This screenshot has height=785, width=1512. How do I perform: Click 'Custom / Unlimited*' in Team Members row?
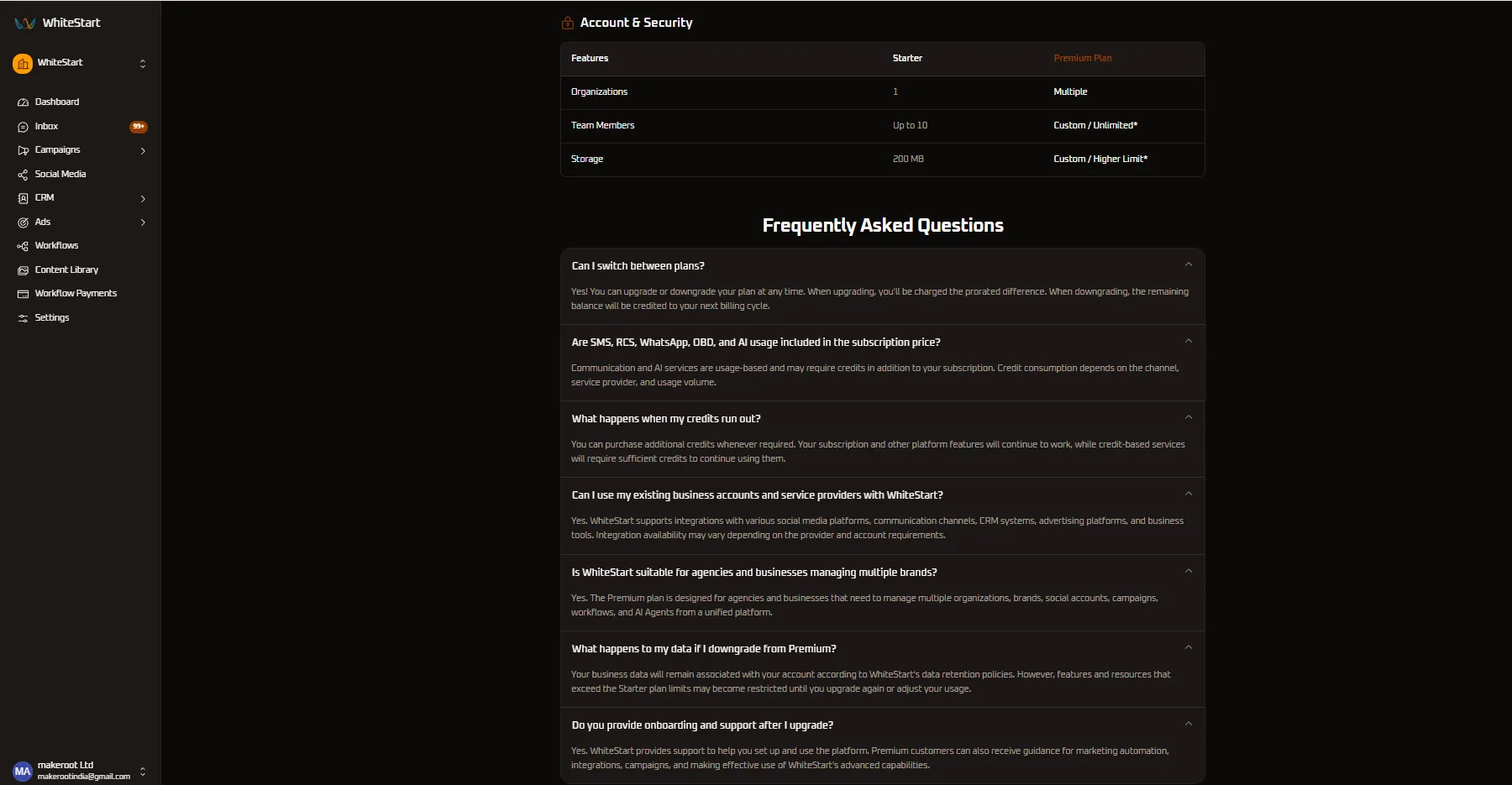point(1095,126)
